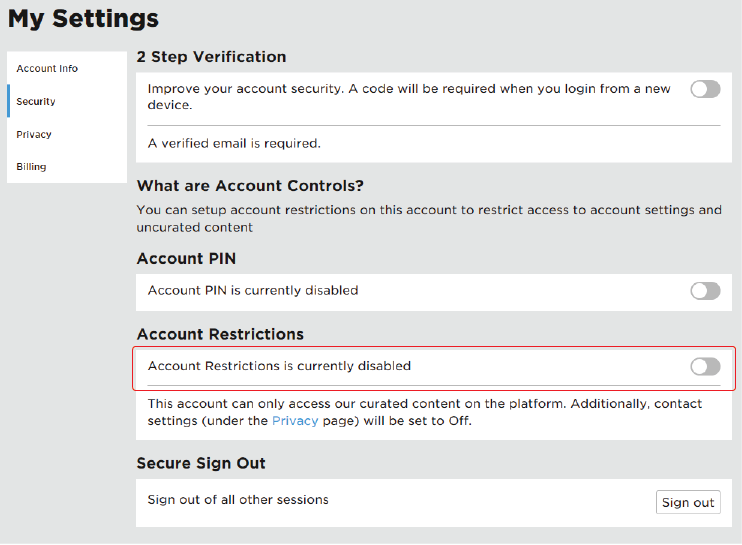Click "Account Restrictions is currently disabled" label
Viewport: 742px width, 545px height.
pos(279,366)
